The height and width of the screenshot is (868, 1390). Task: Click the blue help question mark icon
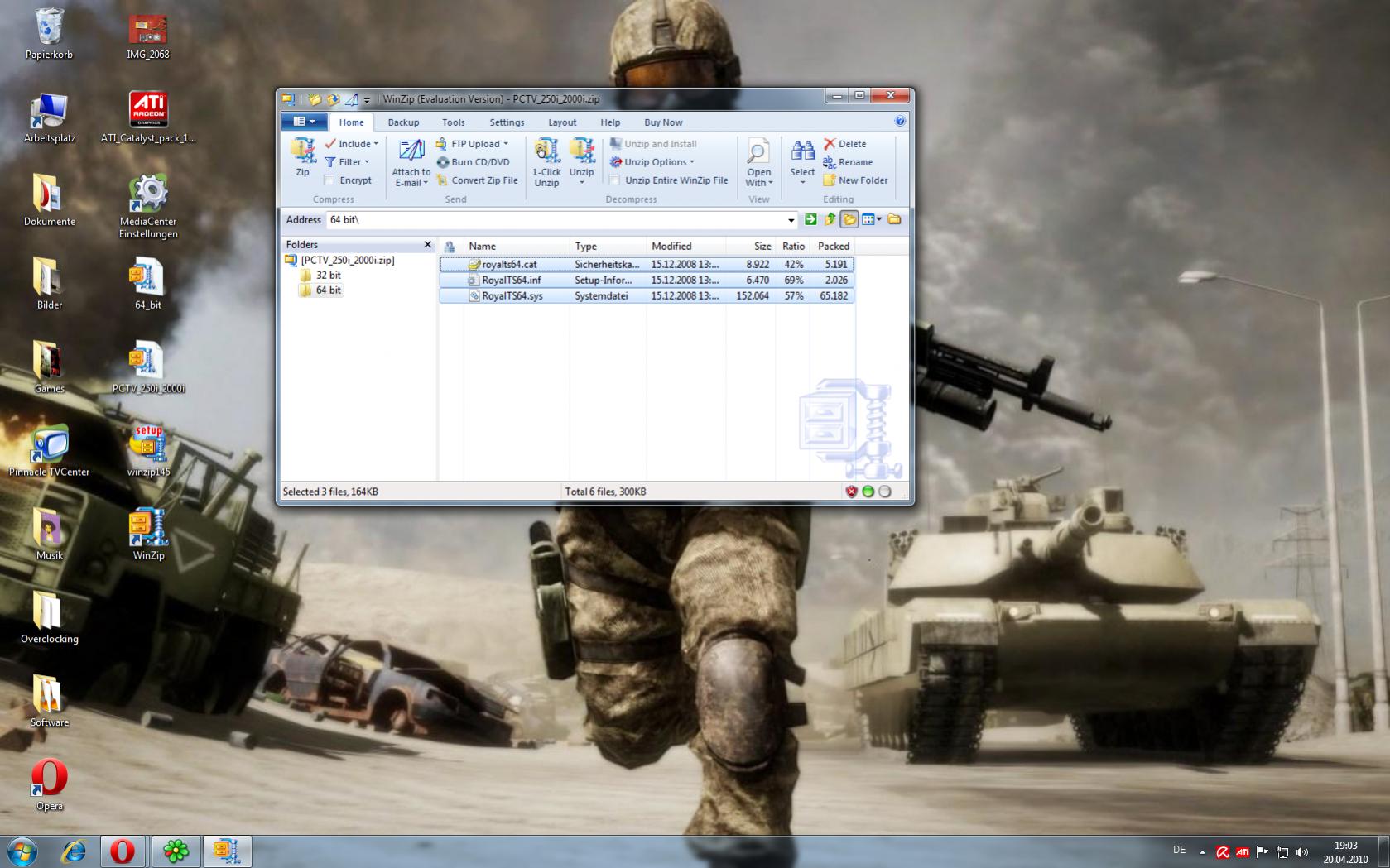click(900, 122)
